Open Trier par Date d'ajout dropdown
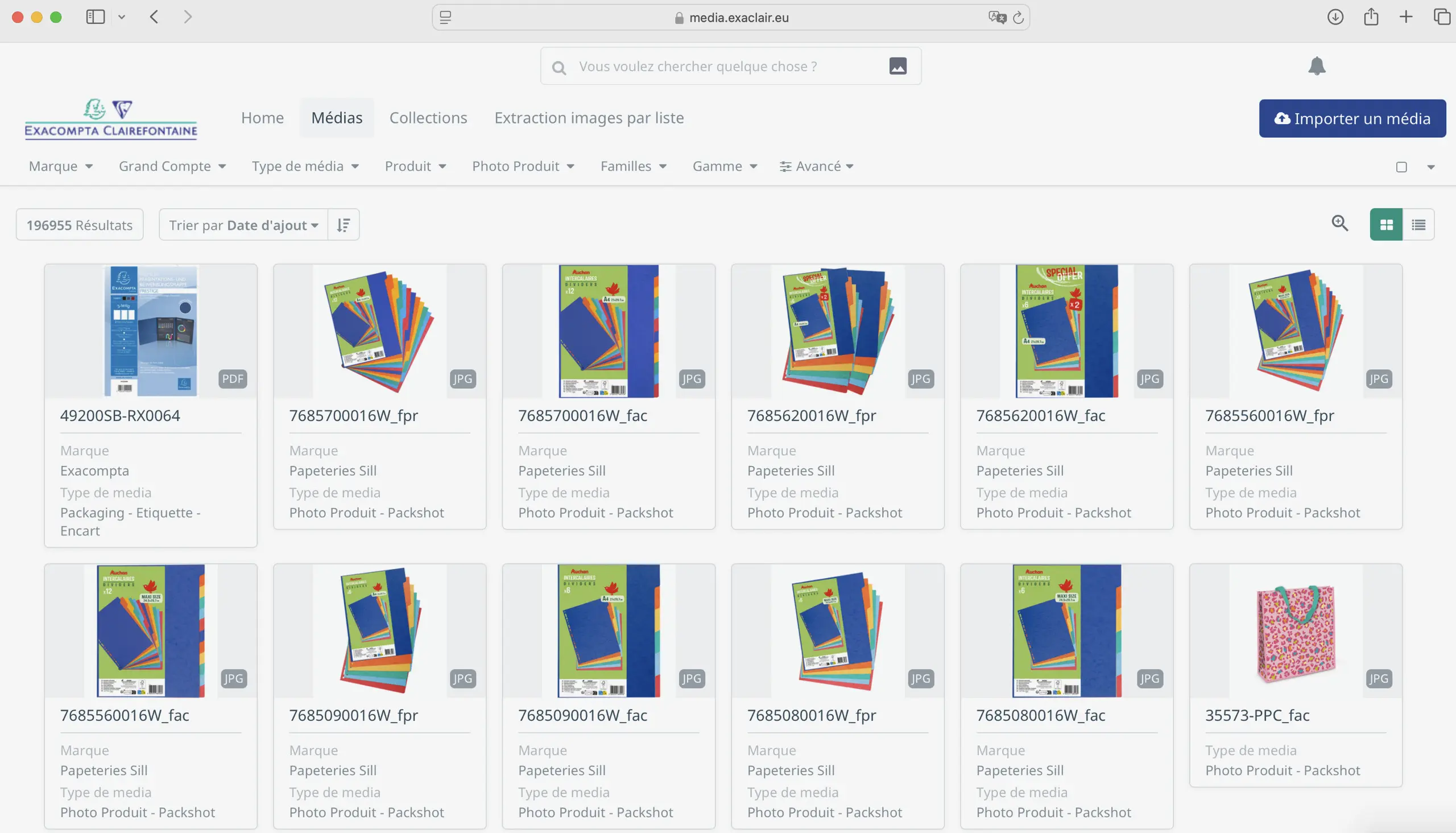This screenshot has width=1456, height=833. click(x=243, y=225)
